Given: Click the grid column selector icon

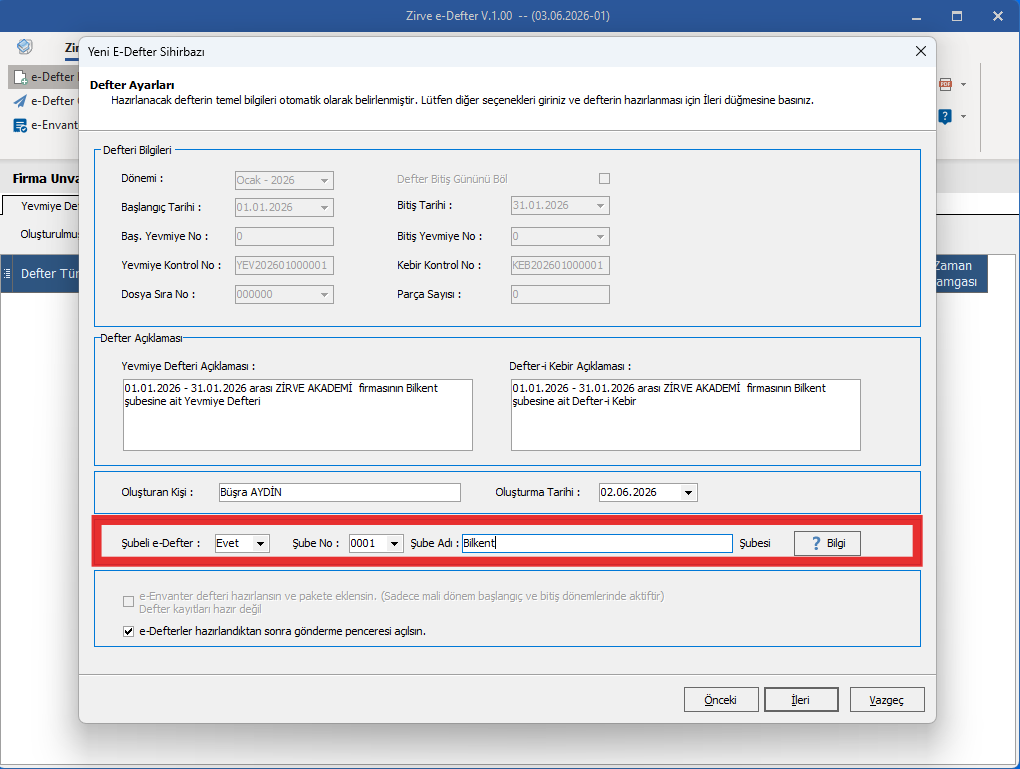Looking at the screenshot, I should point(7,274).
